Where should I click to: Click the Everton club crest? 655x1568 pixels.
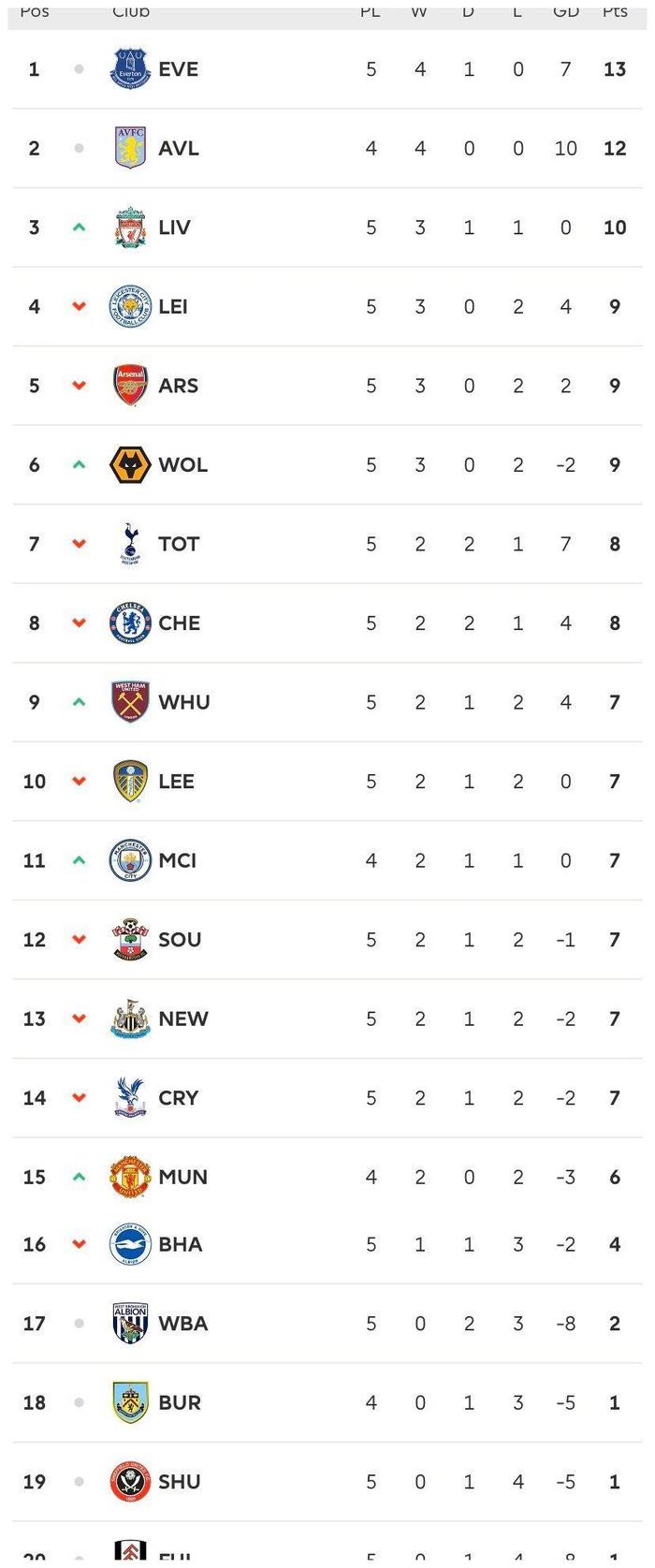130,69
